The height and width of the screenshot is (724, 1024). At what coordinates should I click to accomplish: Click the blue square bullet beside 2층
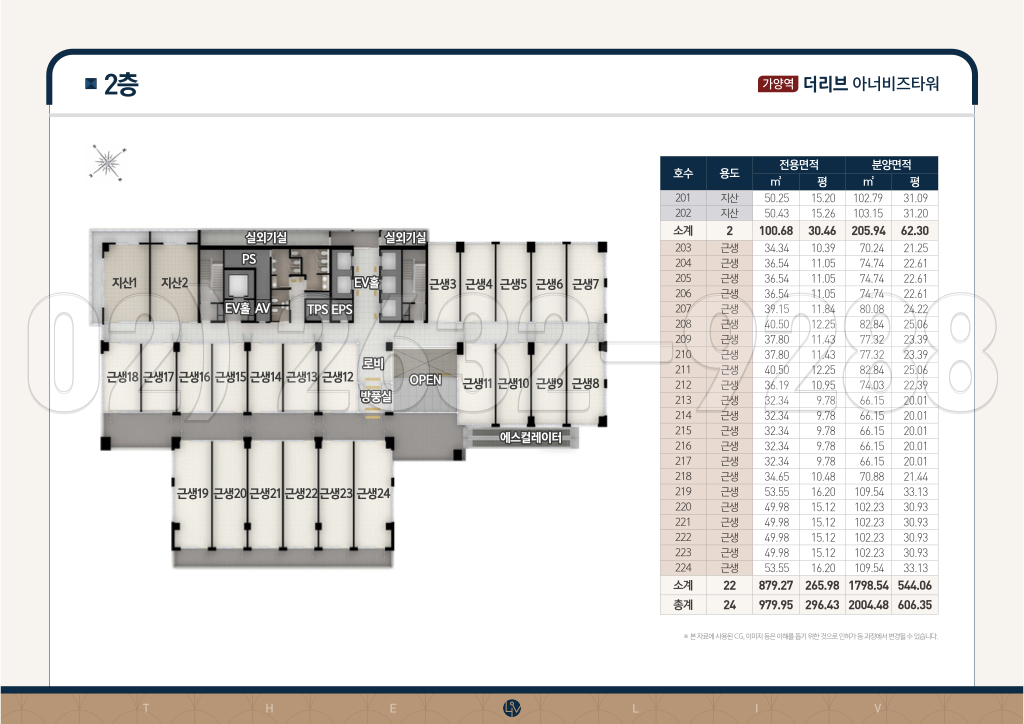(x=91, y=84)
